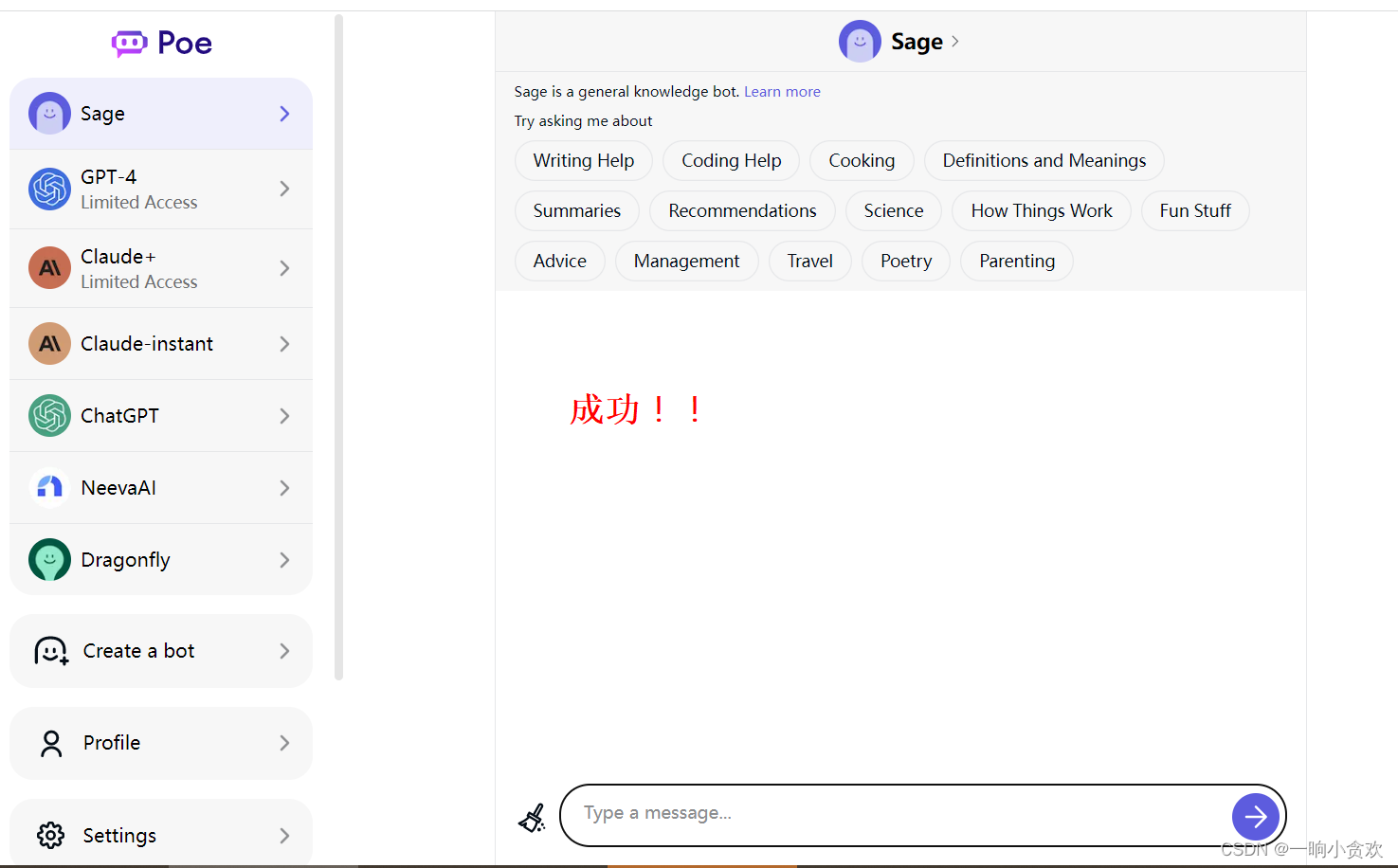
Task: Click the Claude+ bot avatar icon
Action: (x=49, y=268)
